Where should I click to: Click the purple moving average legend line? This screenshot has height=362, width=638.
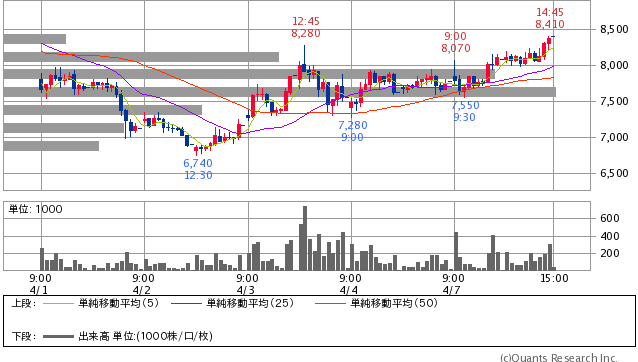[186, 303]
